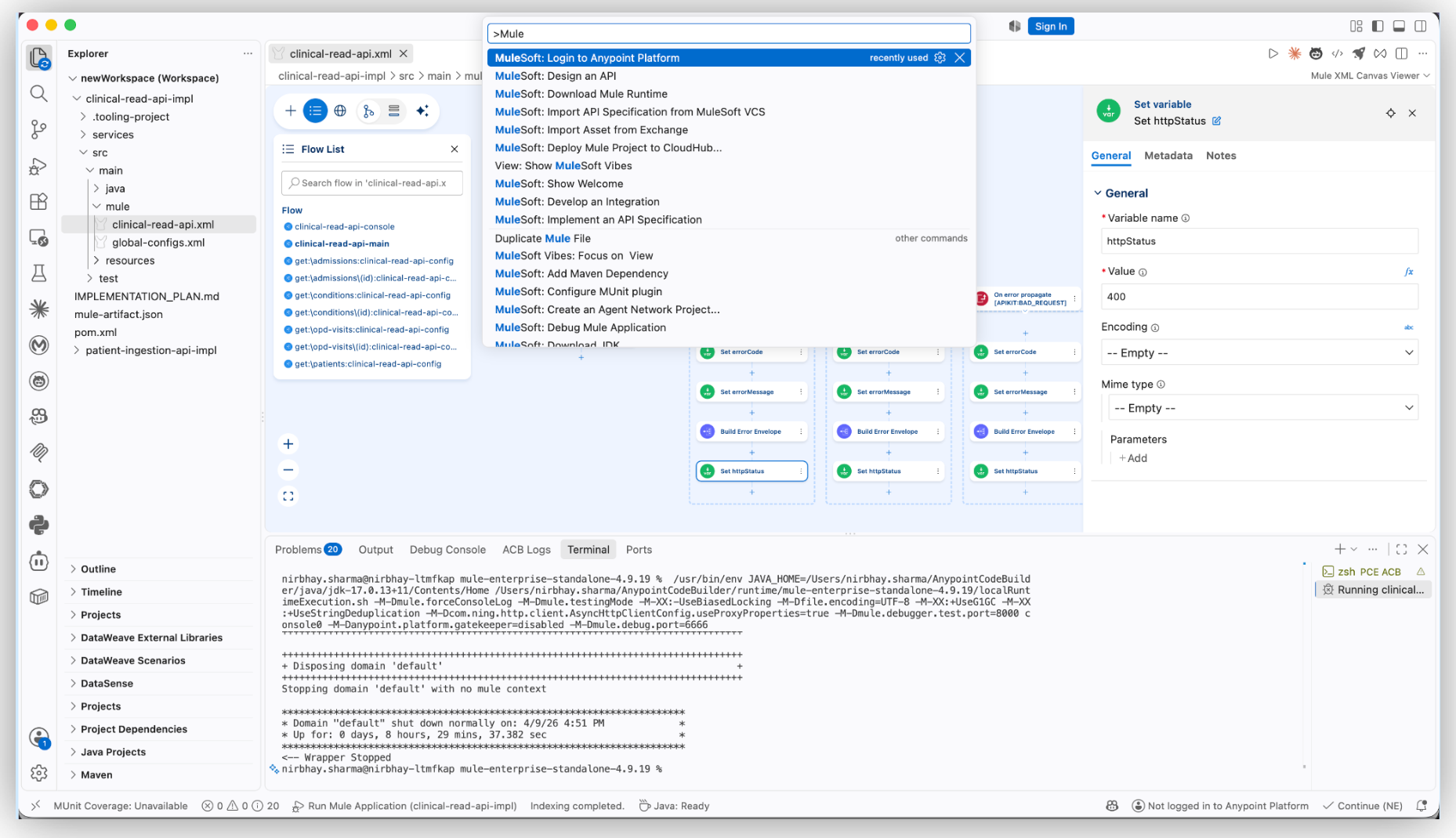
Task: Focus the Search flow input box
Action: [372, 183]
